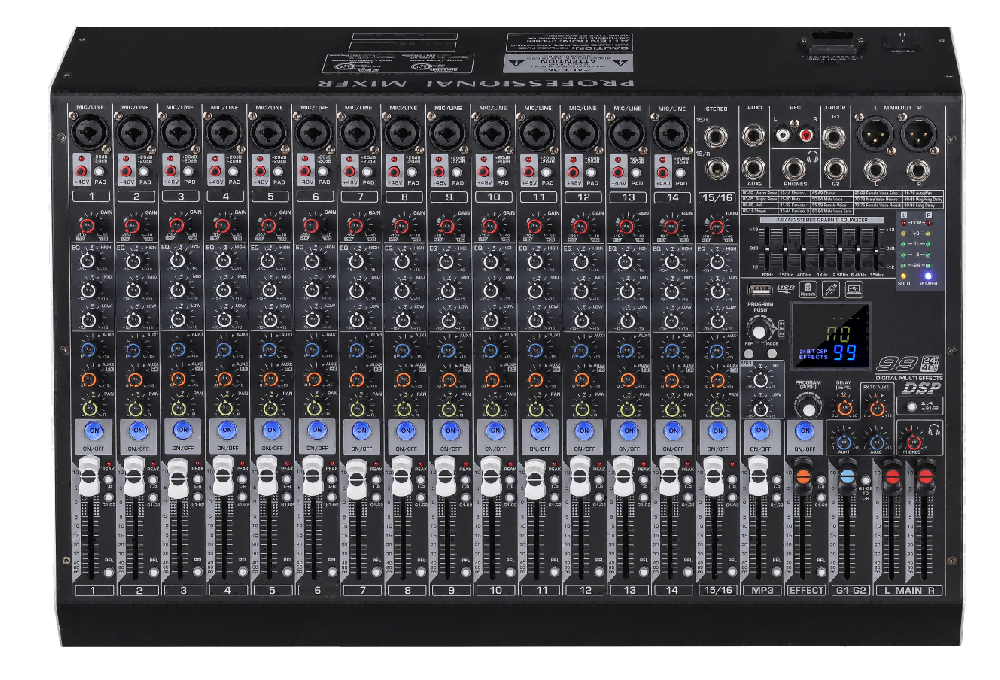Click the red GAIN knob on channel 2
The width and height of the screenshot is (1000, 680).
pos(132,226)
